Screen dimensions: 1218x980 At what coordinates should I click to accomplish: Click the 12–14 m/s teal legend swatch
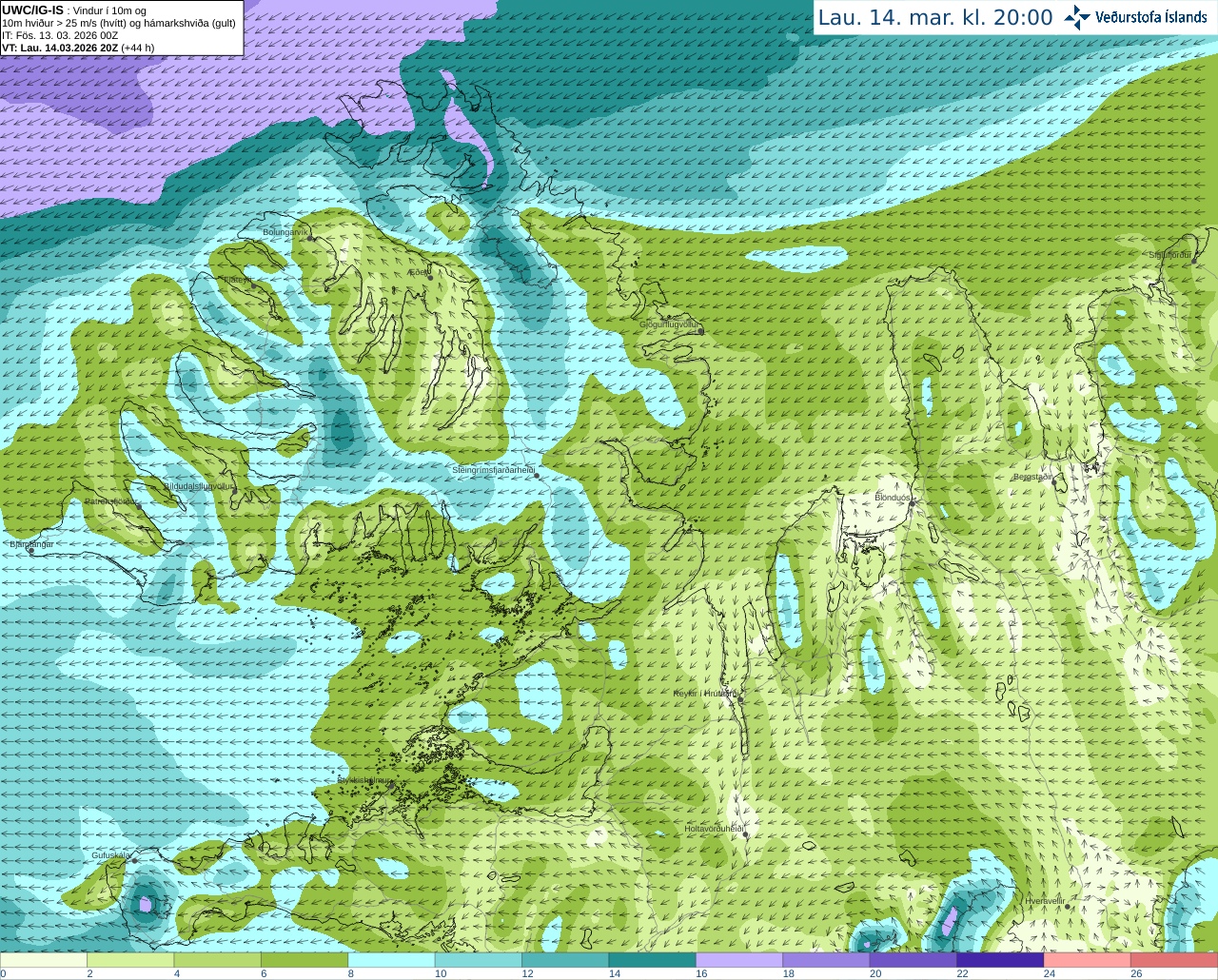coord(565,960)
